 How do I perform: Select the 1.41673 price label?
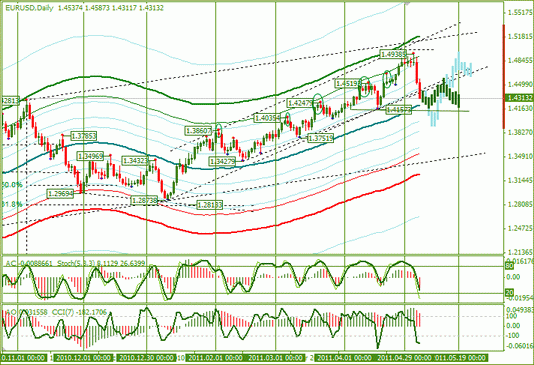click(x=399, y=110)
